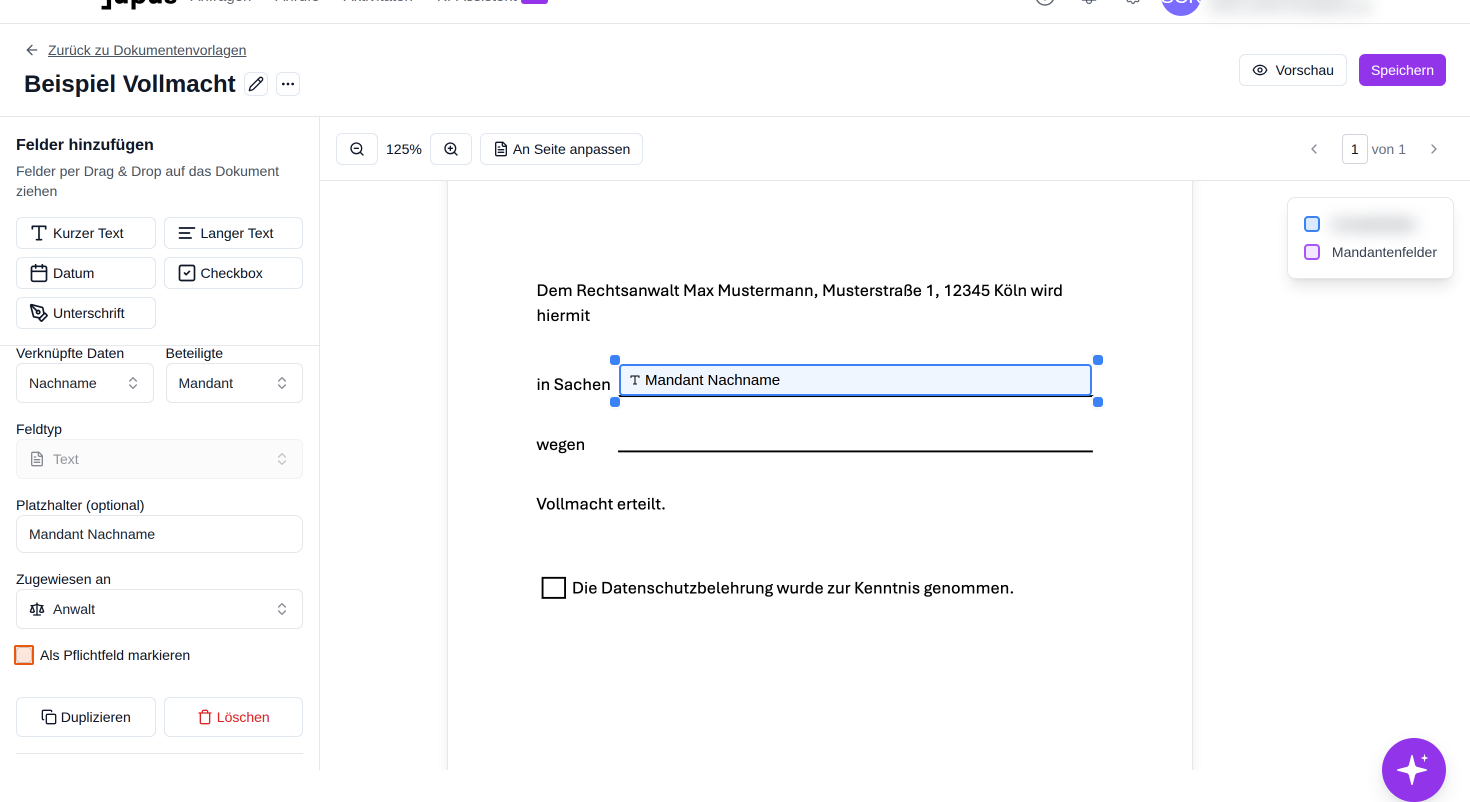Viewport: 1470px width, 802px height.
Task: Click the von 1 page count text
Action: coord(1389,149)
